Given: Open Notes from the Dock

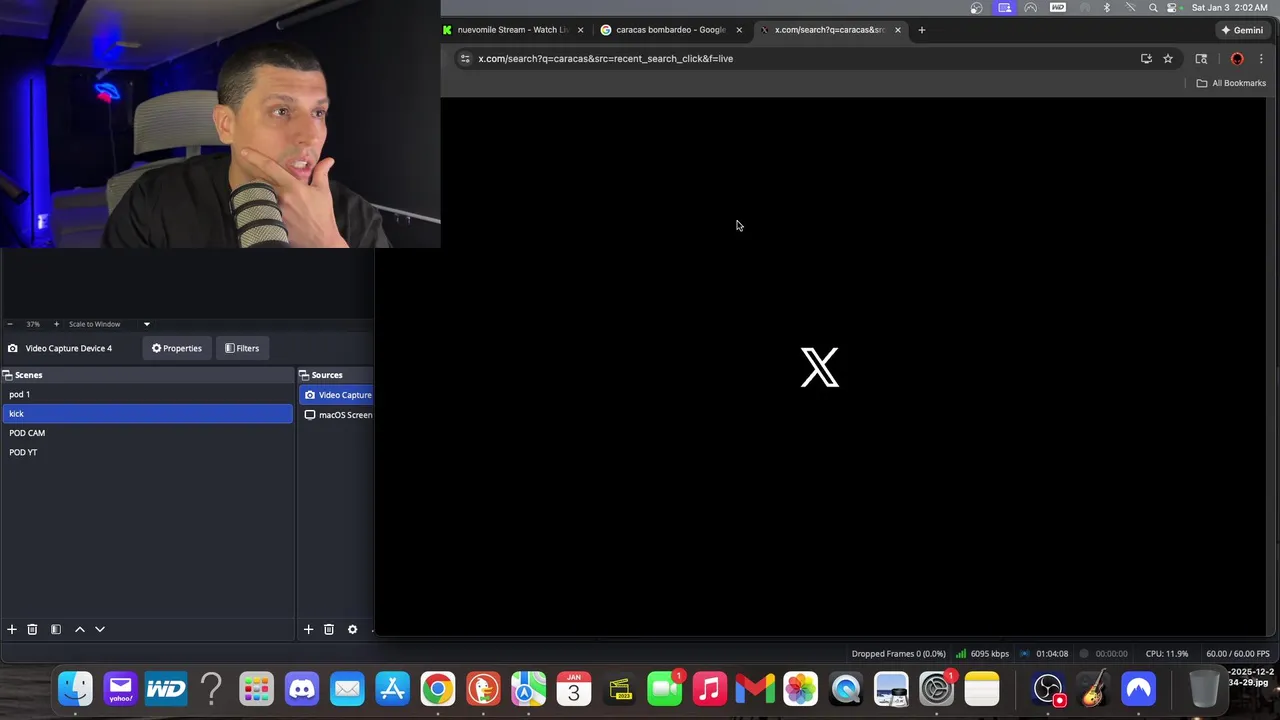Looking at the screenshot, I should pyautogui.click(x=982, y=689).
